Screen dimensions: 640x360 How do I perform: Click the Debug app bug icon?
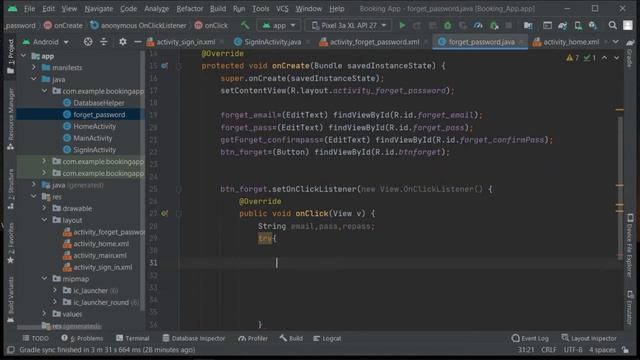448,25
